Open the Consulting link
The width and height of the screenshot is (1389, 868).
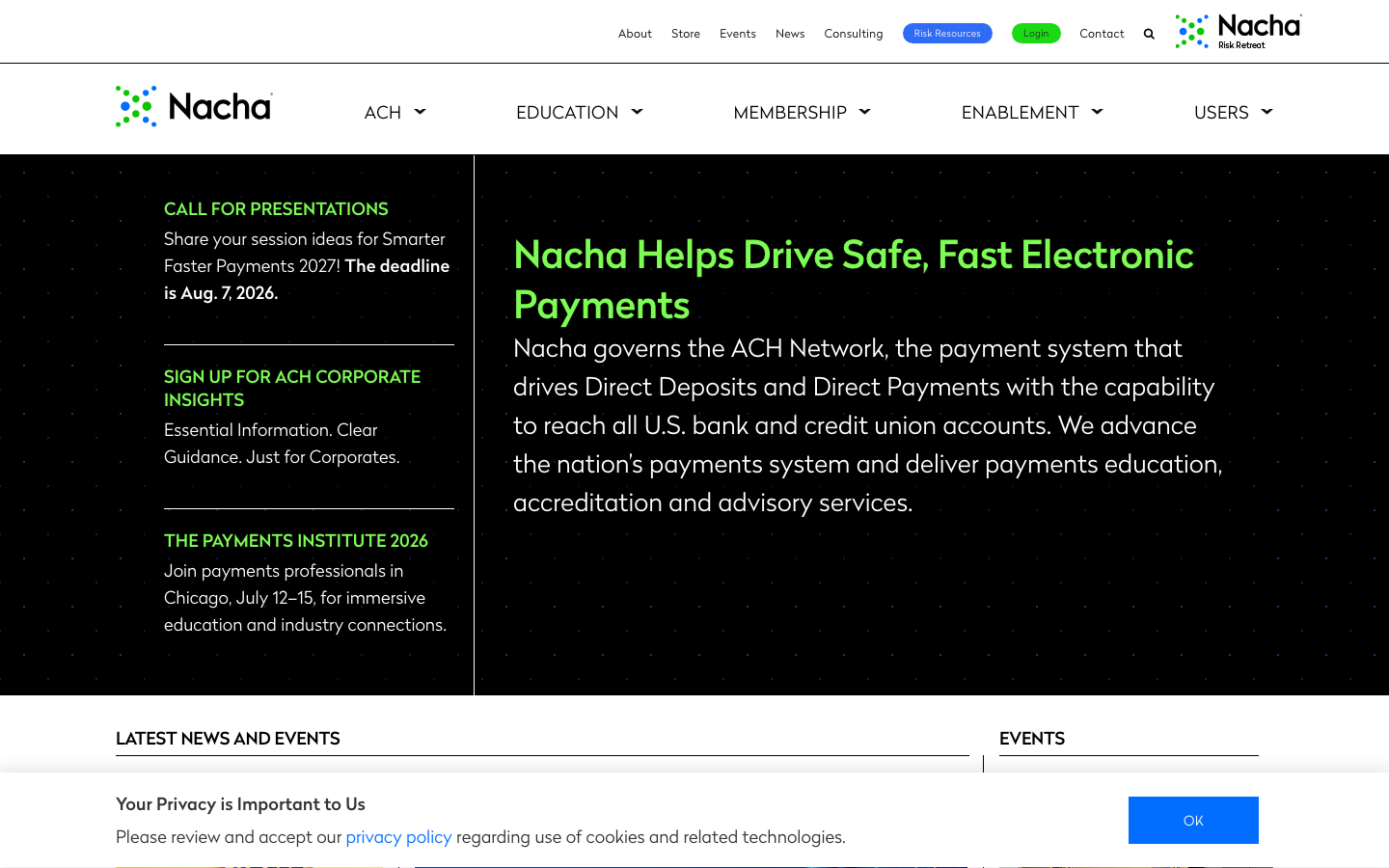coord(854,34)
